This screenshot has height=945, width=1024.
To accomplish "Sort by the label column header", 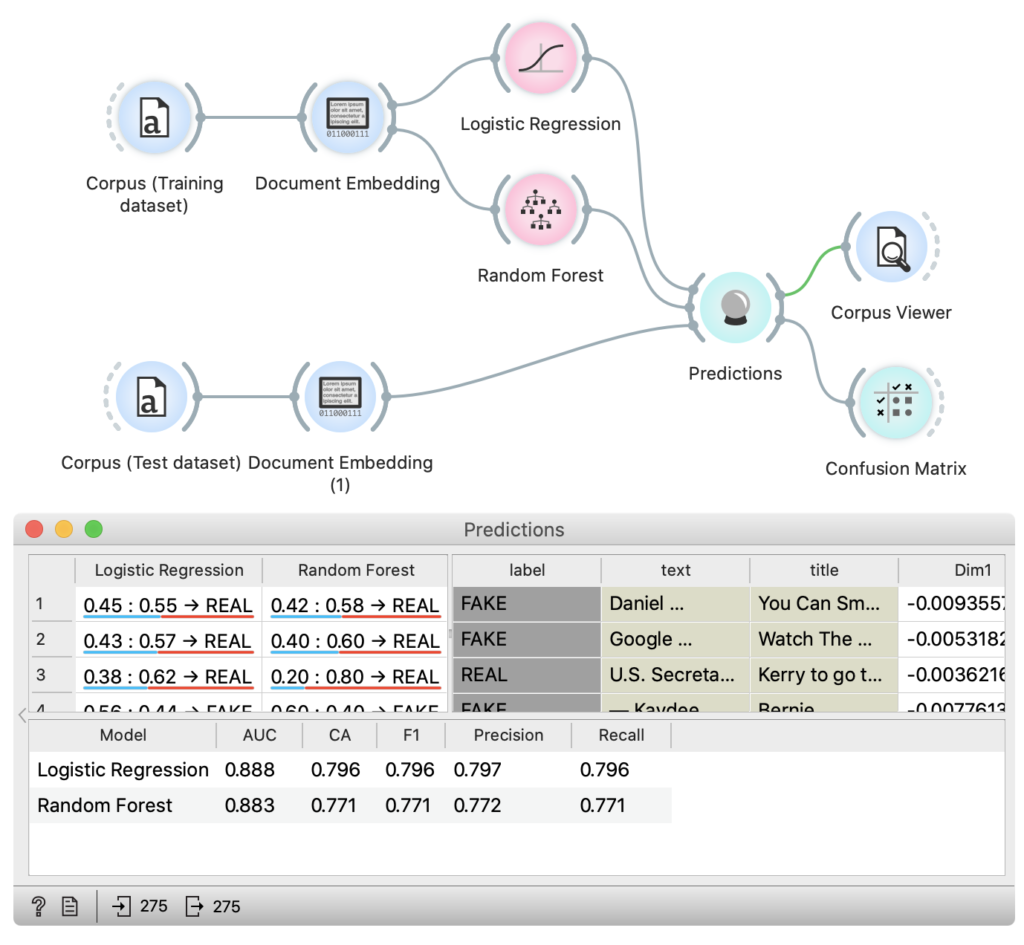I will (526, 570).
